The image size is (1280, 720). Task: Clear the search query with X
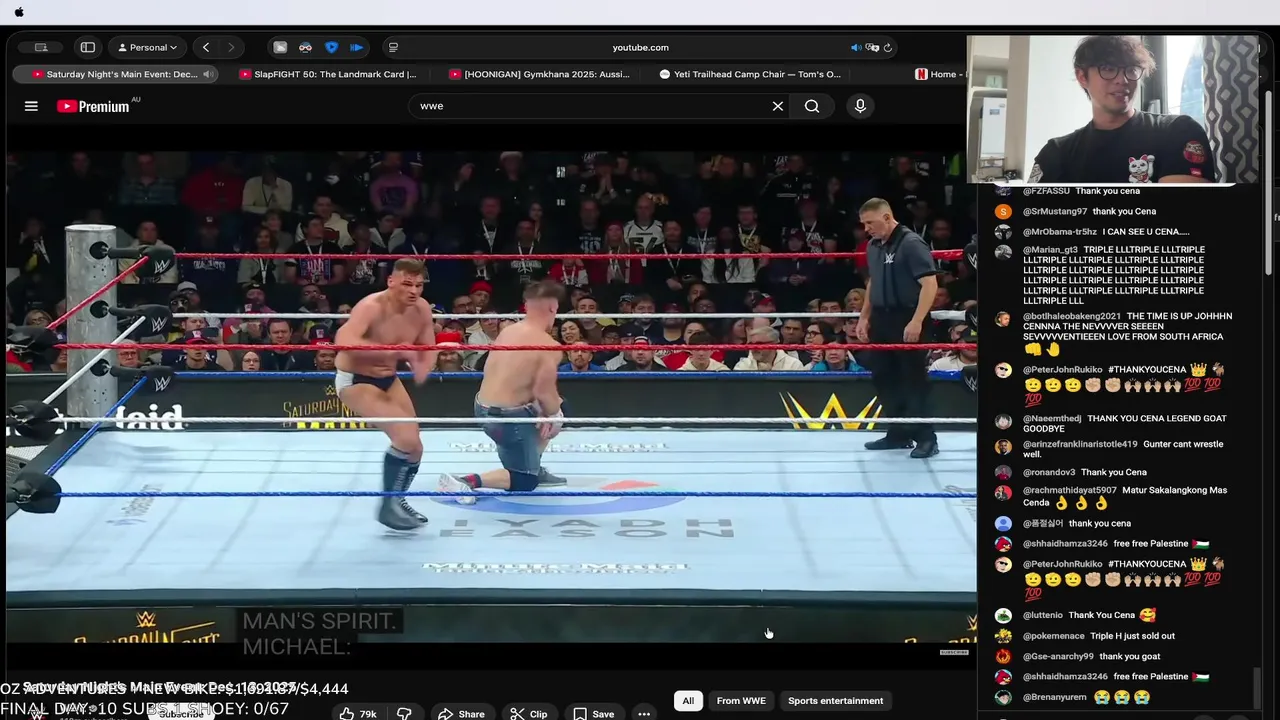point(777,106)
